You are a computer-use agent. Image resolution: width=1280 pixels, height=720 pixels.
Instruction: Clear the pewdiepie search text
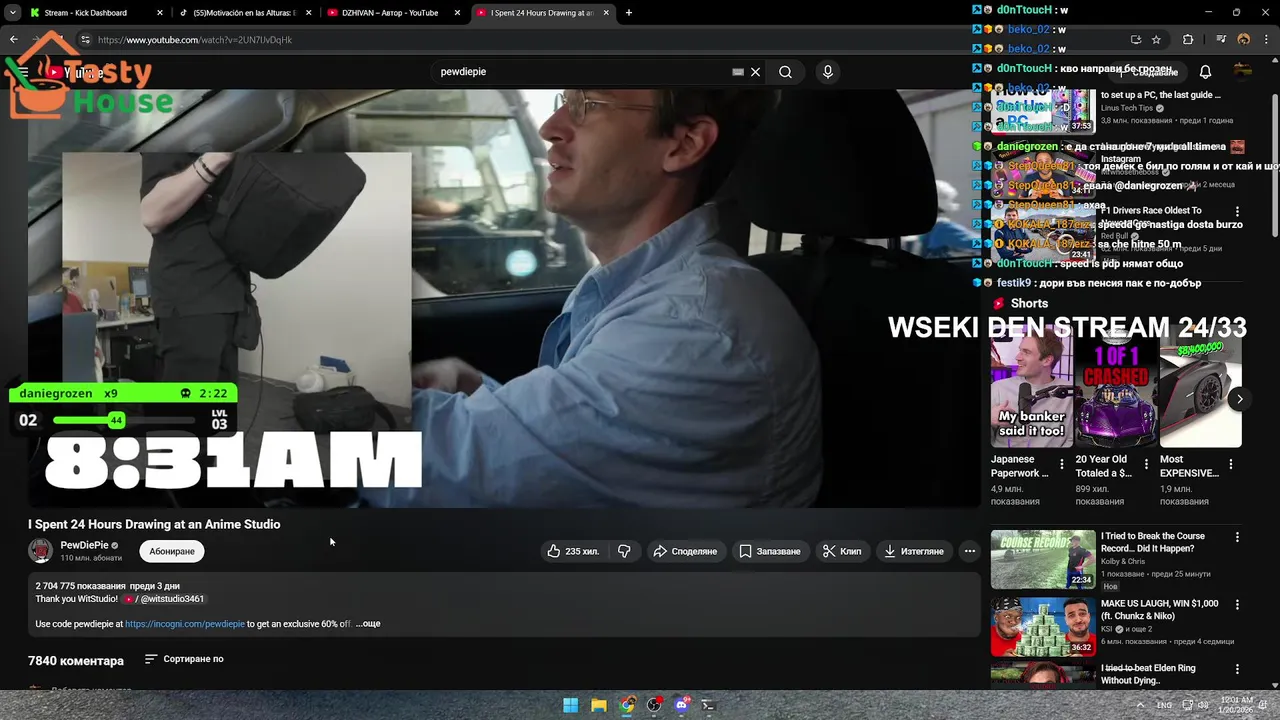(x=756, y=72)
